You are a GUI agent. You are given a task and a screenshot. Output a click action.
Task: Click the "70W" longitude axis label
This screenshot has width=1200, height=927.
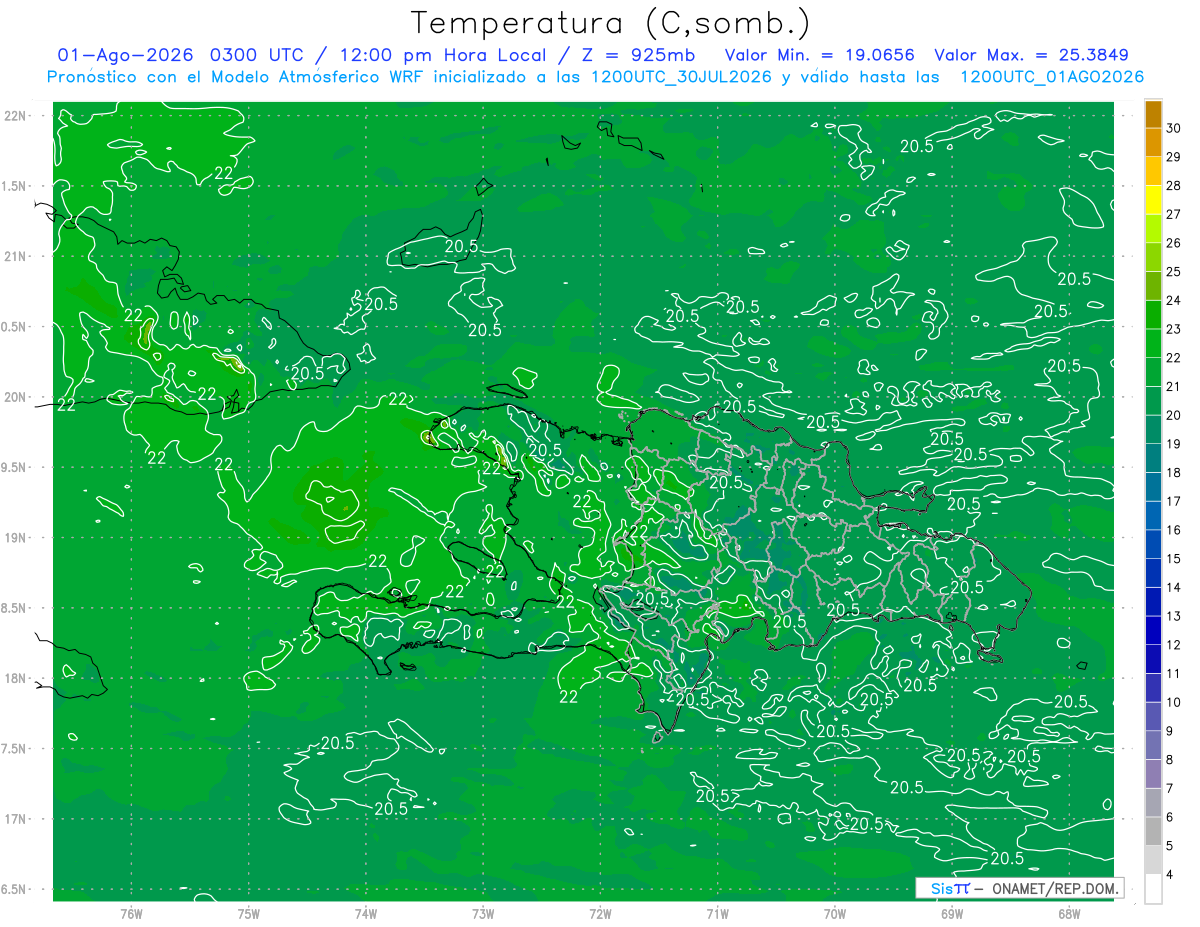pos(835,913)
